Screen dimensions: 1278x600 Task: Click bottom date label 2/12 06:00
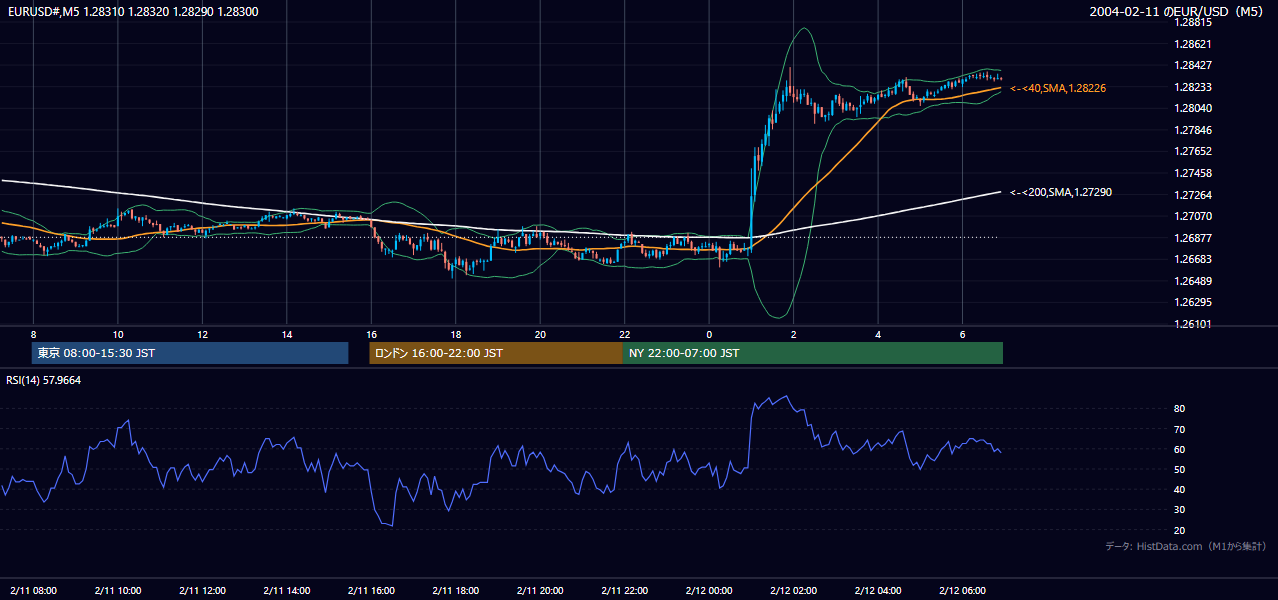pyautogui.click(x=963, y=590)
